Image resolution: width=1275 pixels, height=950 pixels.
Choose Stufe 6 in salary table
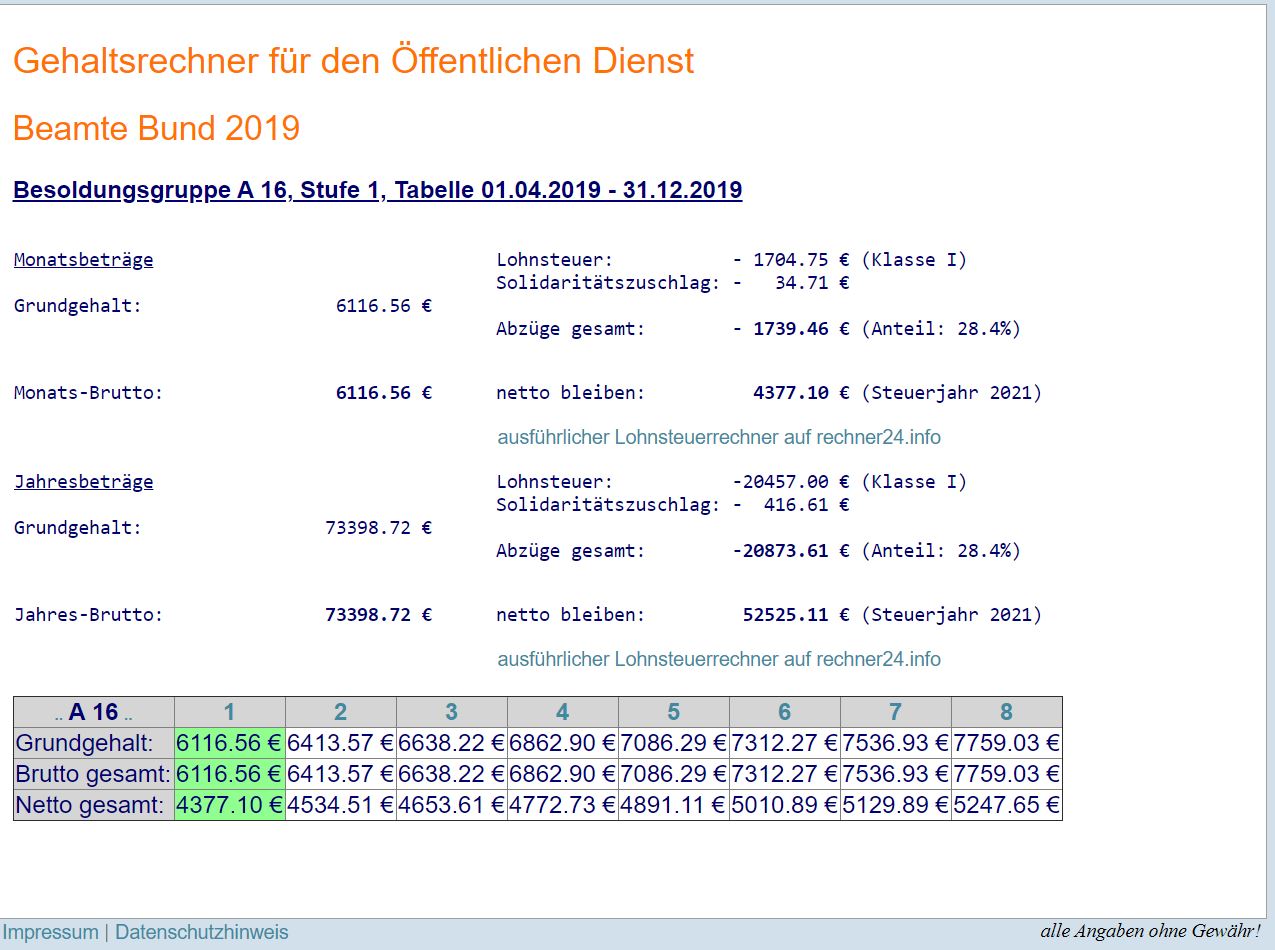[784, 712]
